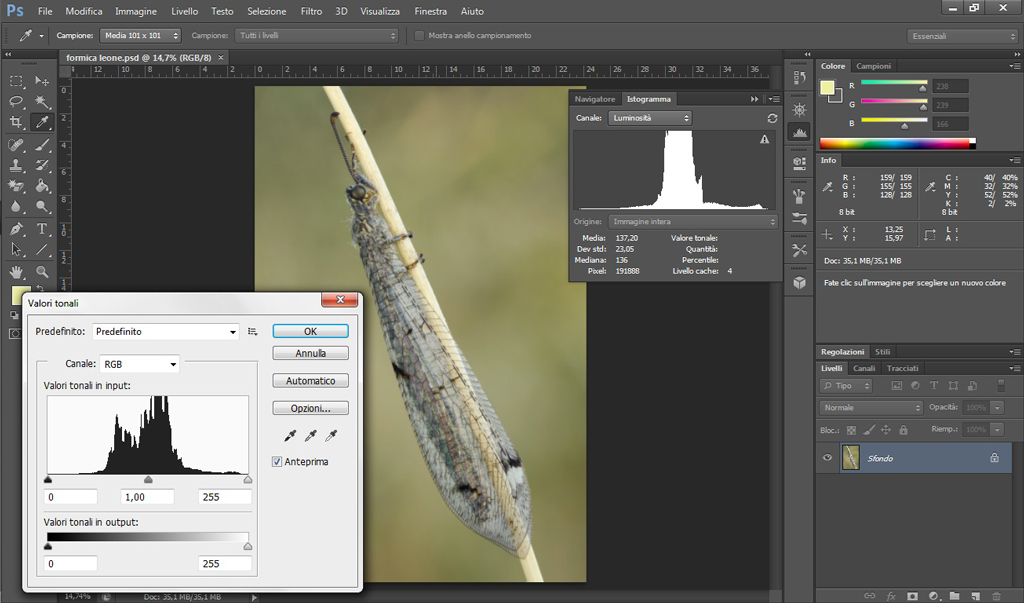The image size is (1024, 603).
Task: Pick the Type (T) tool
Action: pos(42,229)
